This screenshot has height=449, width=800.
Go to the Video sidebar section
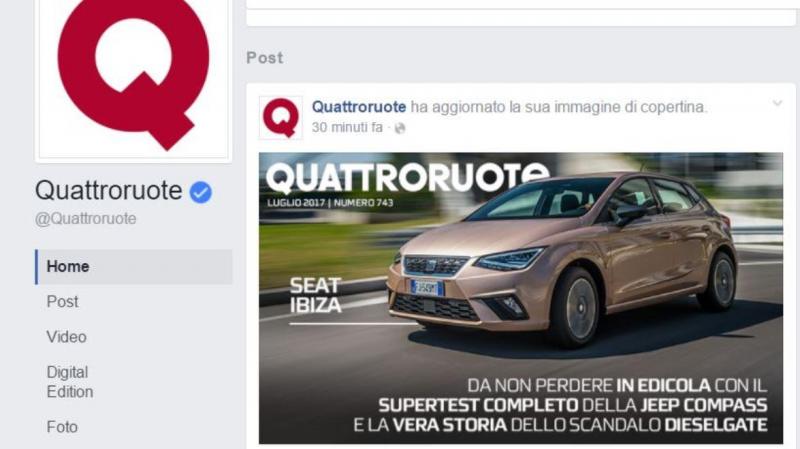tap(66, 337)
